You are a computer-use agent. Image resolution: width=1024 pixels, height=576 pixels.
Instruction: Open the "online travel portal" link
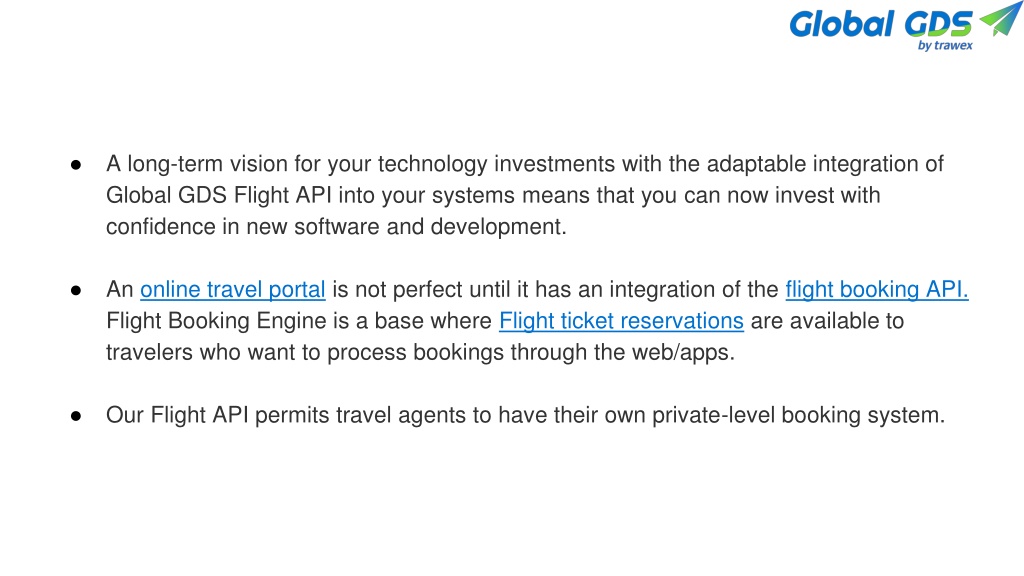[232, 289]
